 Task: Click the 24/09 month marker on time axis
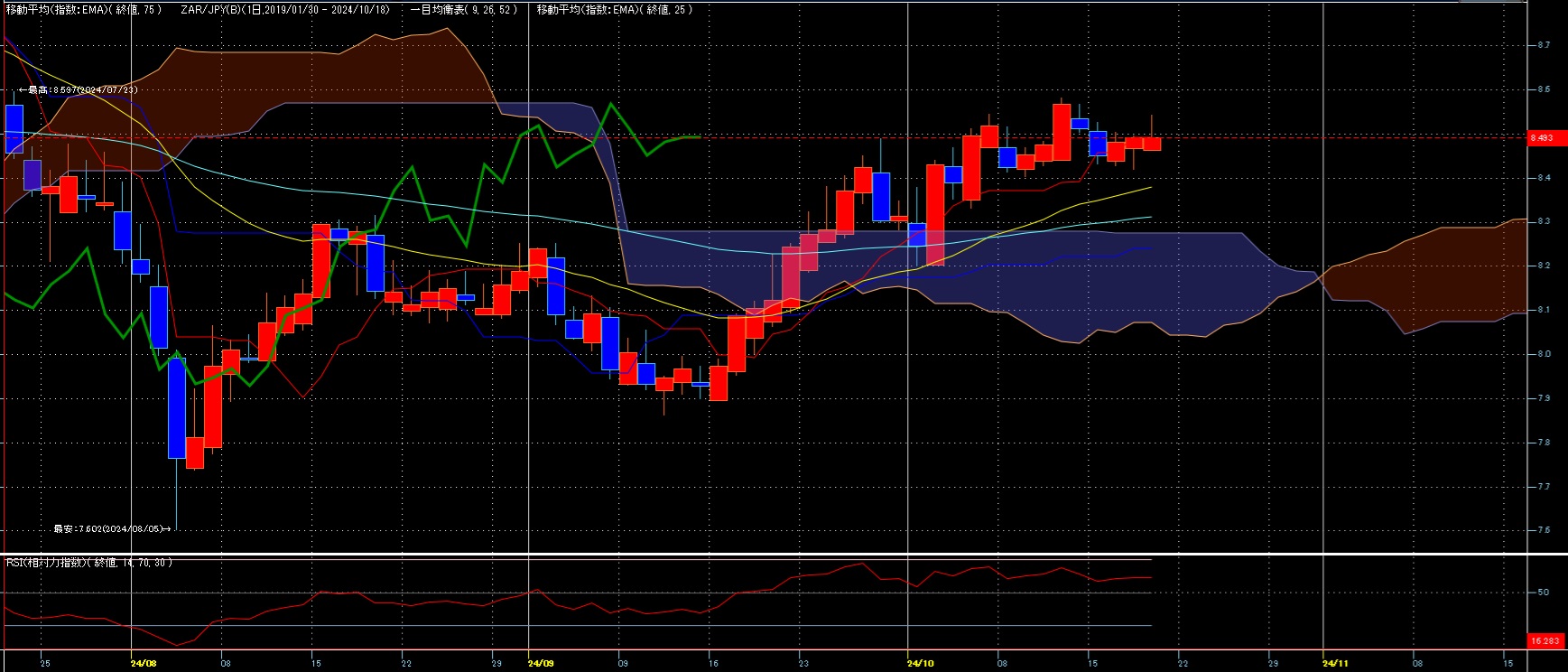pyautogui.click(x=541, y=663)
